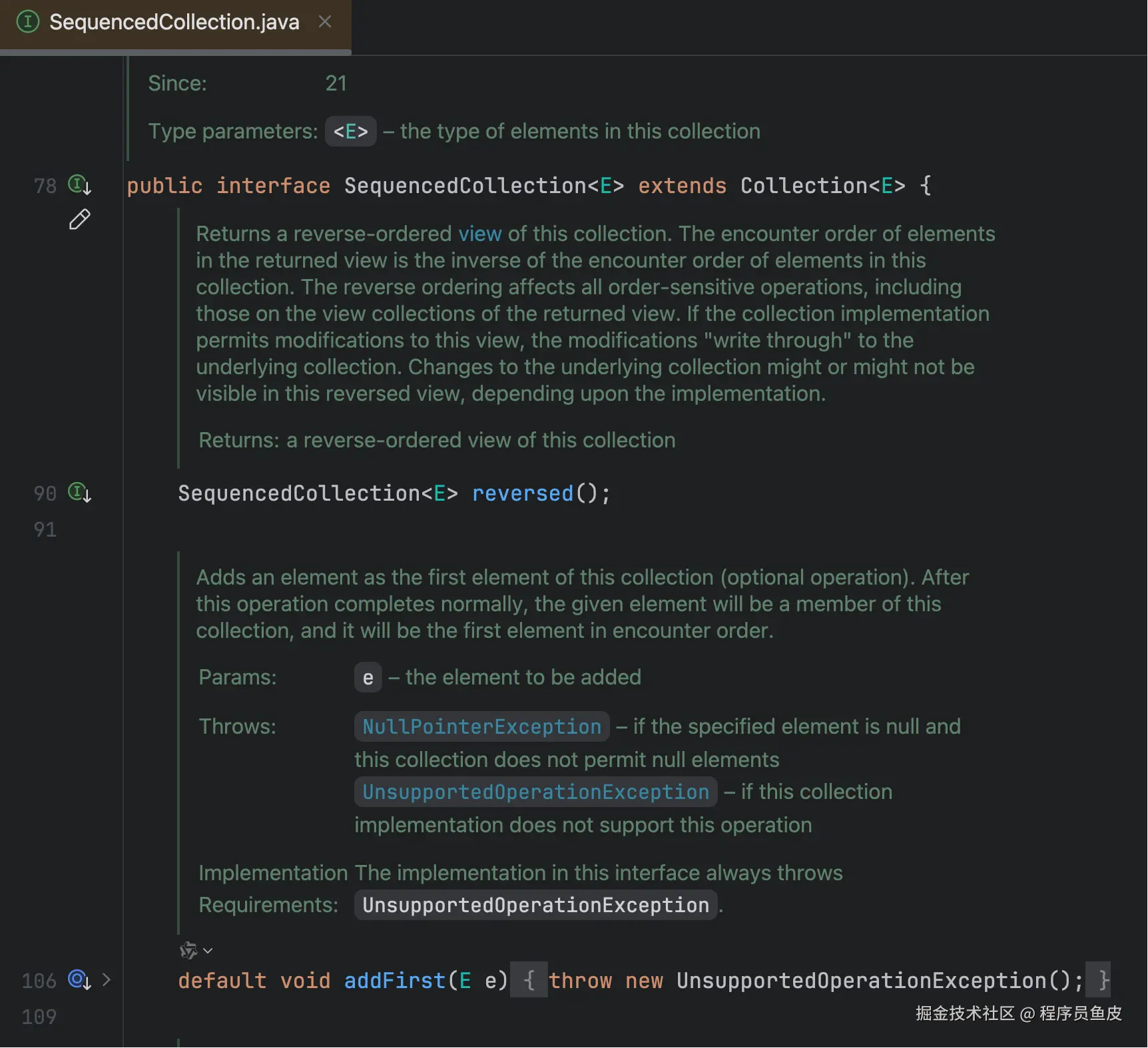Click the pencil icon to edit doc comment
Viewport: 1148px width, 1048px height.
click(x=79, y=219)
